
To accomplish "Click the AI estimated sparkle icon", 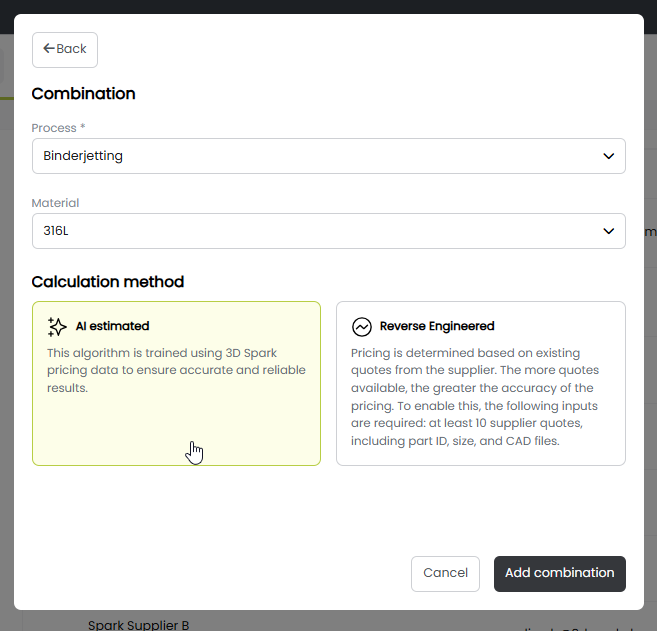I will (57, 327).
